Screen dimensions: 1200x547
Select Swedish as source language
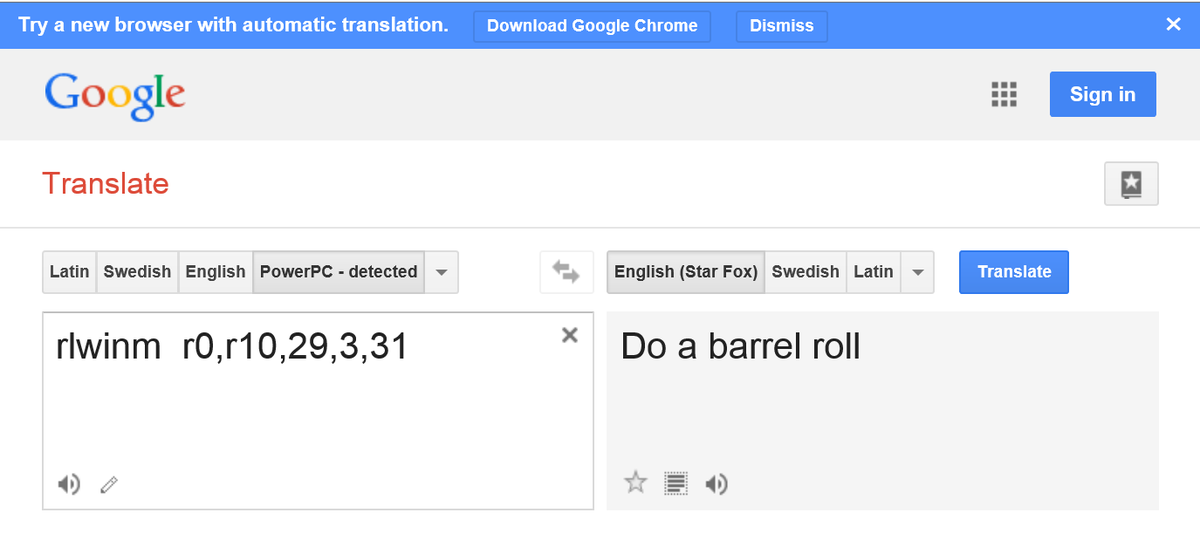[137, 272]
